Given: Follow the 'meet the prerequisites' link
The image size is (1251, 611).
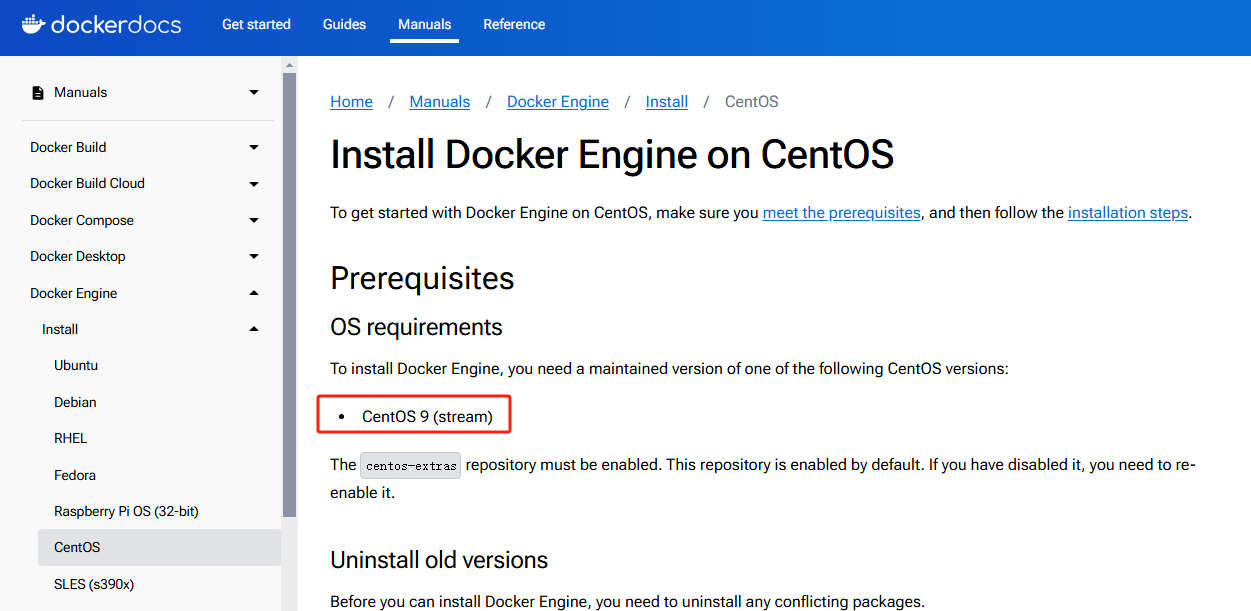Looking at the screenshot, I should pyautogui.click(x=842, y=213).
